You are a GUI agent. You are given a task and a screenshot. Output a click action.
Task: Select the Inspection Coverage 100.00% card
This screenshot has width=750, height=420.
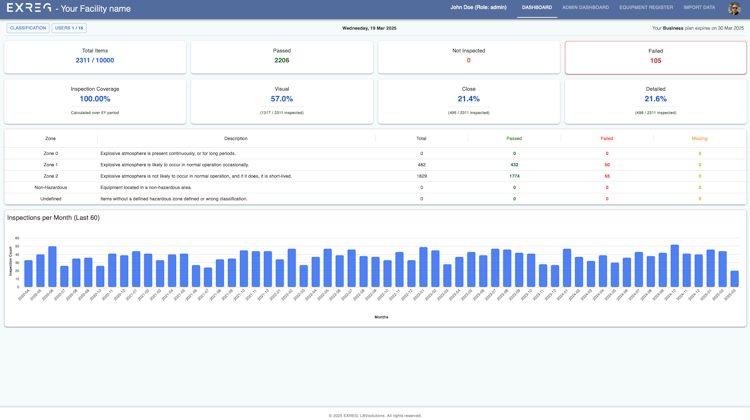(95, 101)
